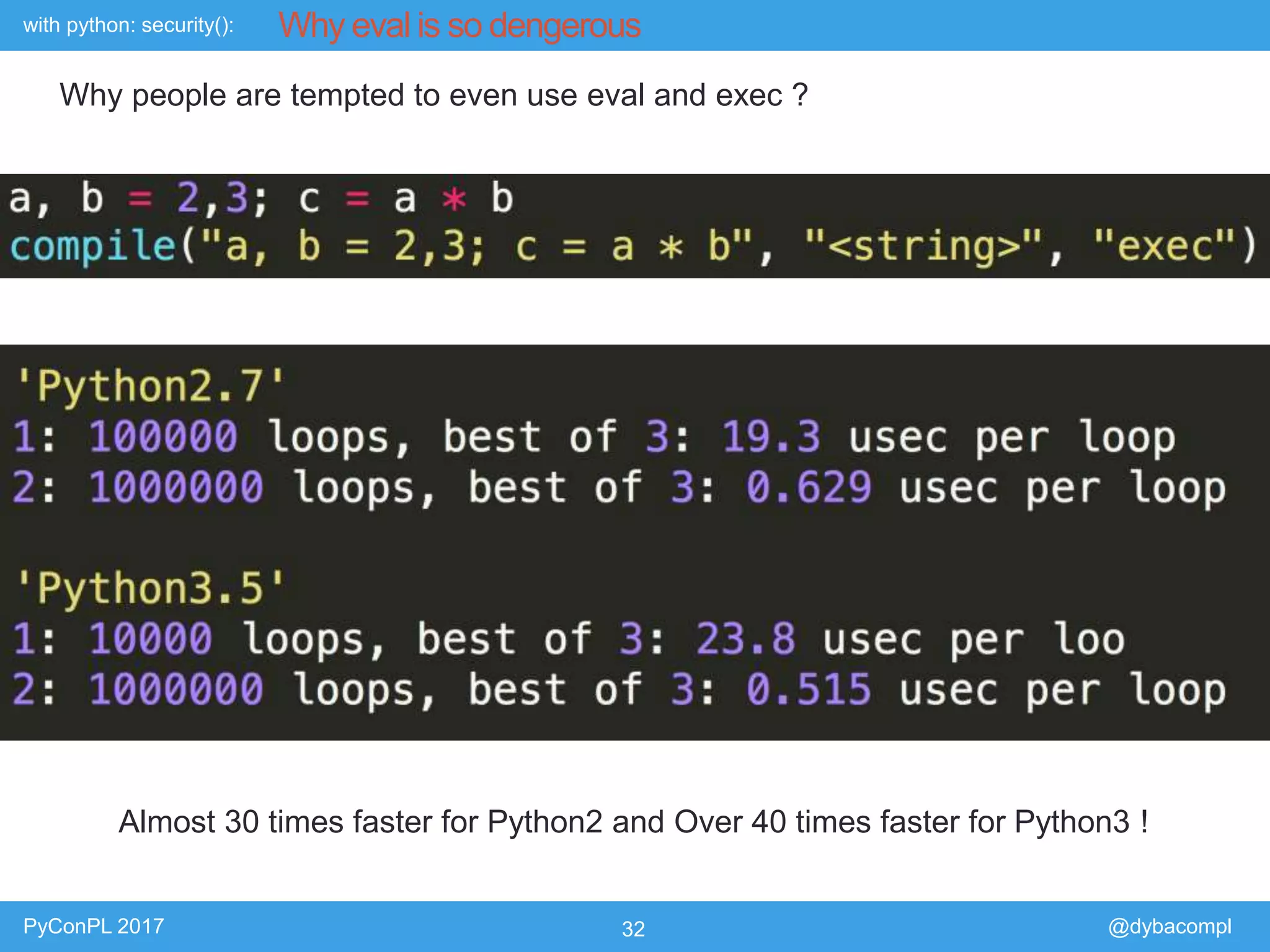Click the compile(...) code line
This screenshot has height=952, width=1270.
point(633,247)
